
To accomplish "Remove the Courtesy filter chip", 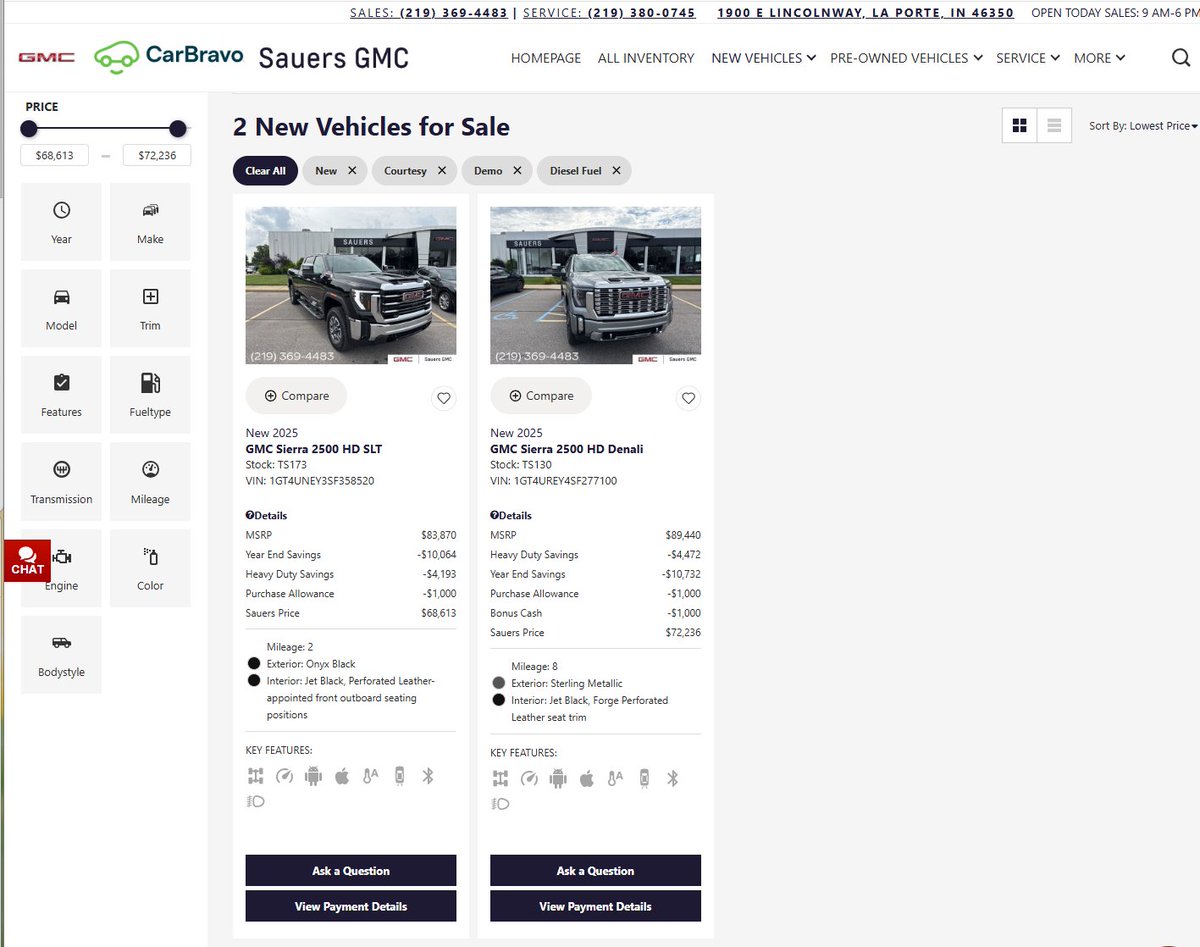I will [441, 171].
